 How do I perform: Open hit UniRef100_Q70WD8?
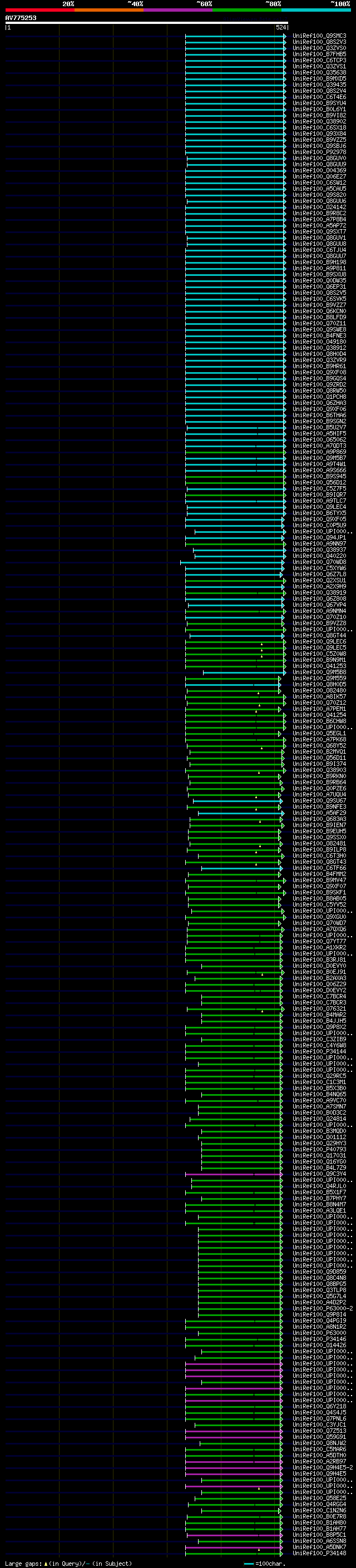coord(319,562)
